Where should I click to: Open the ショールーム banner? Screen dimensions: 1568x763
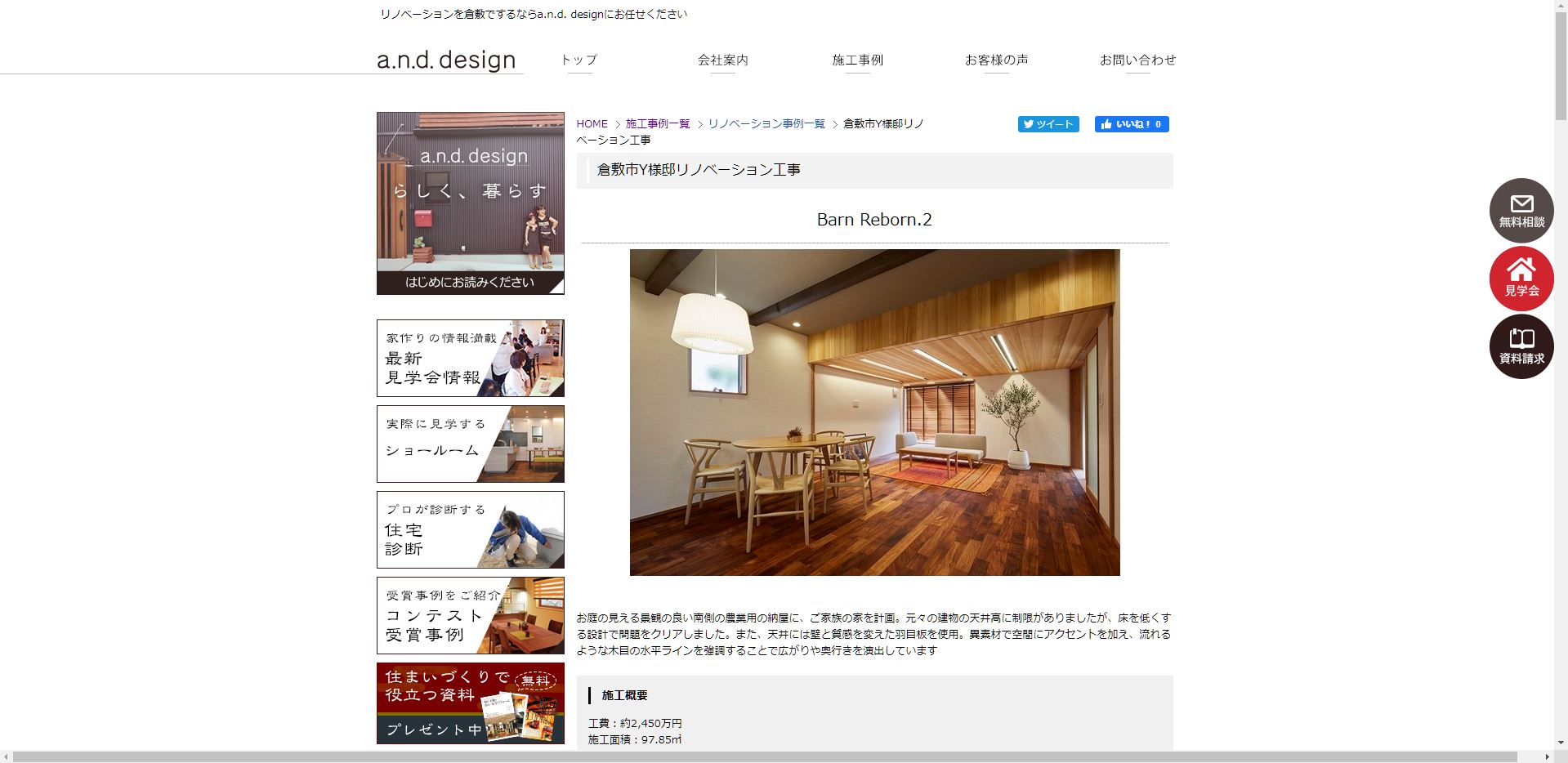tap(471, 444)
